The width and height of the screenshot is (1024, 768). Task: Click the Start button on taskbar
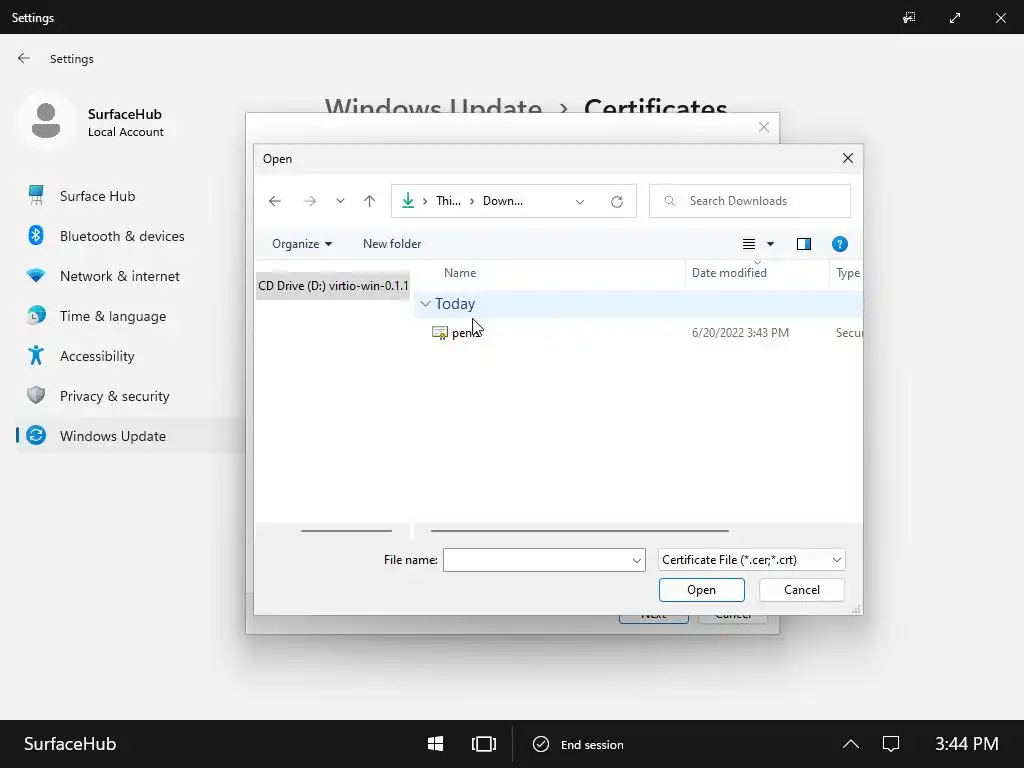pyautogui.click(x=435, y=744)
